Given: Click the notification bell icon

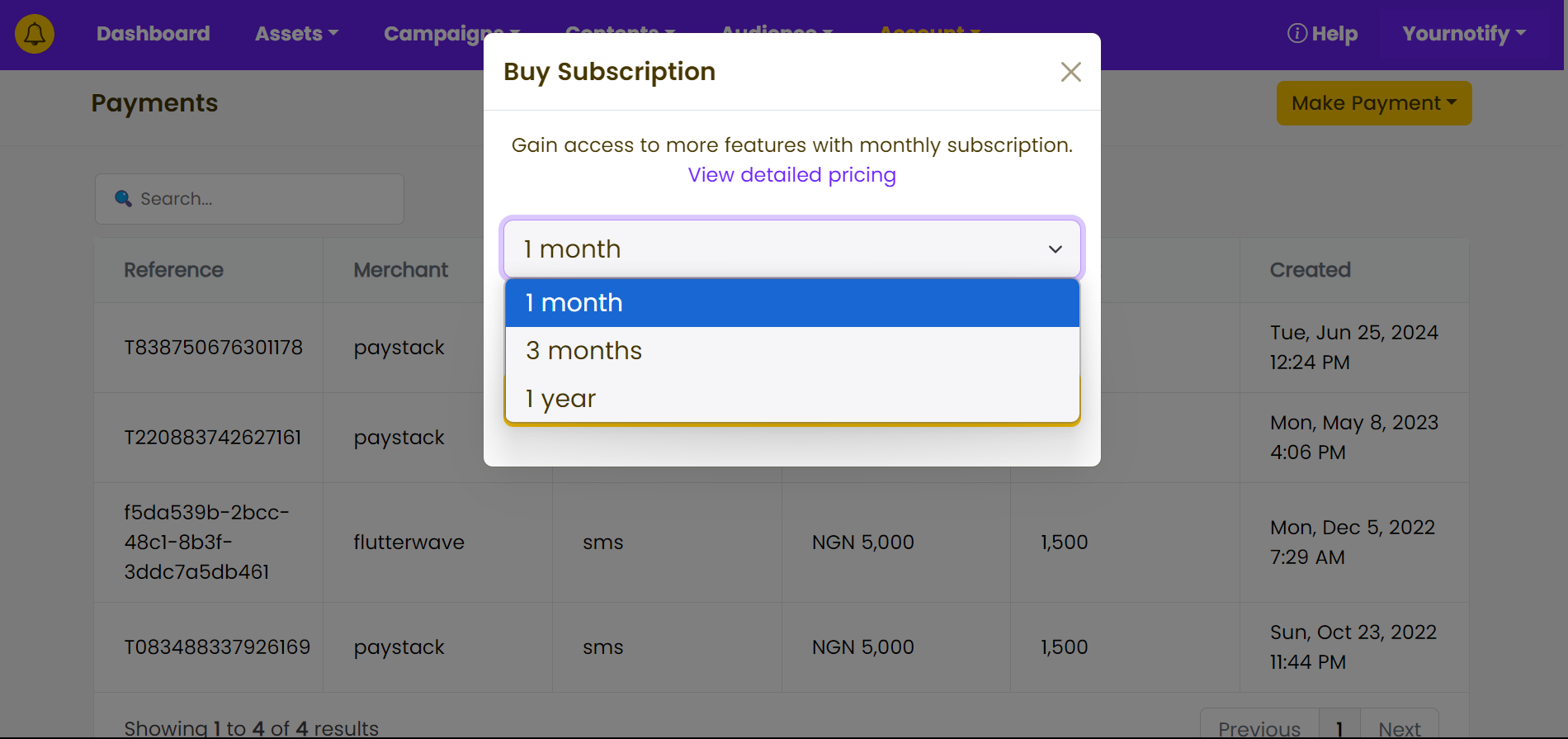Looking at the screenshot, I should point(35,34).
